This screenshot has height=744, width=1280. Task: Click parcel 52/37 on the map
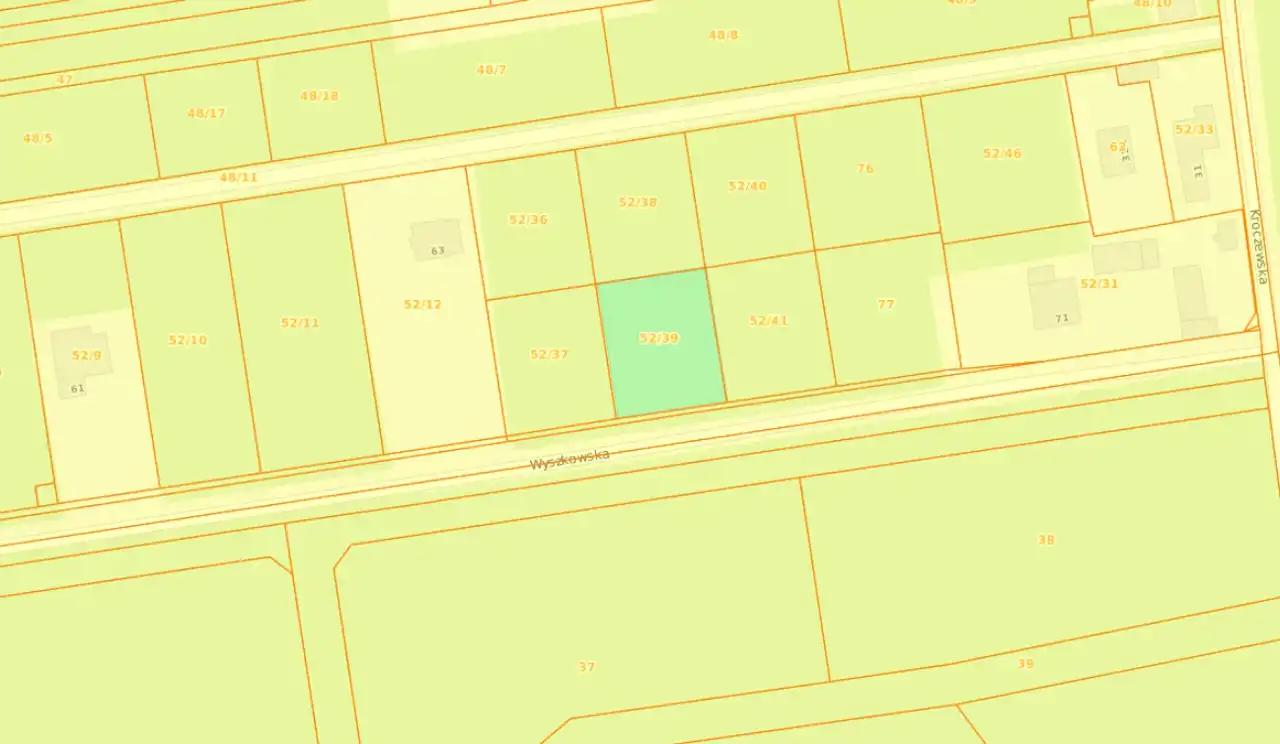click(x=549, y=355)
